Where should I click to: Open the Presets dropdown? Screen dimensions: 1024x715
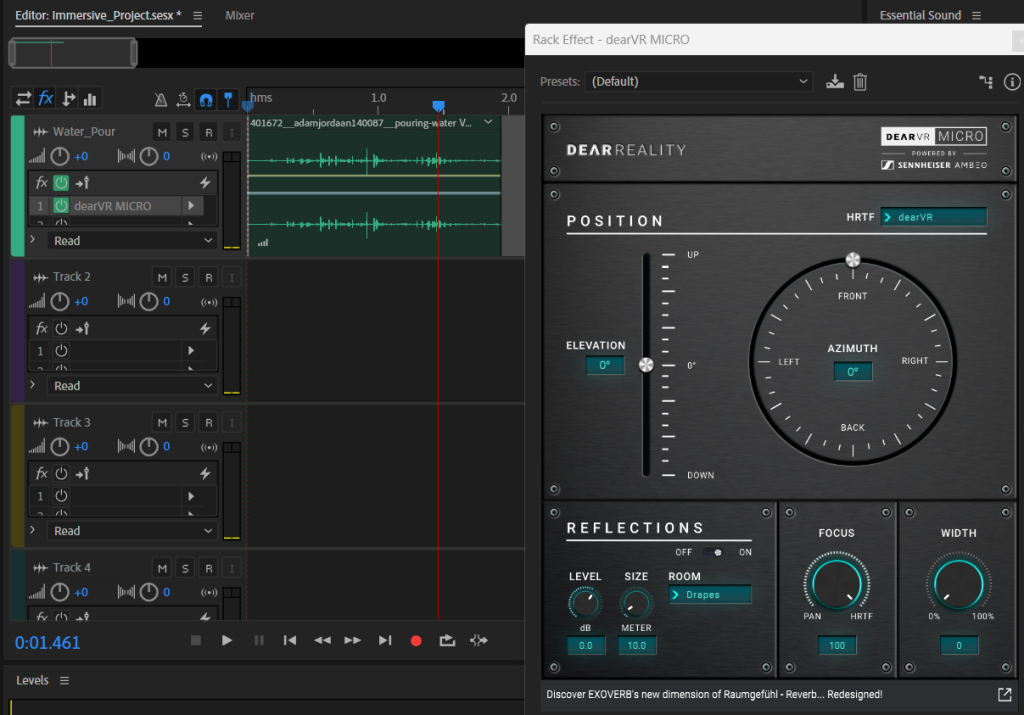(x=699, y=82)
